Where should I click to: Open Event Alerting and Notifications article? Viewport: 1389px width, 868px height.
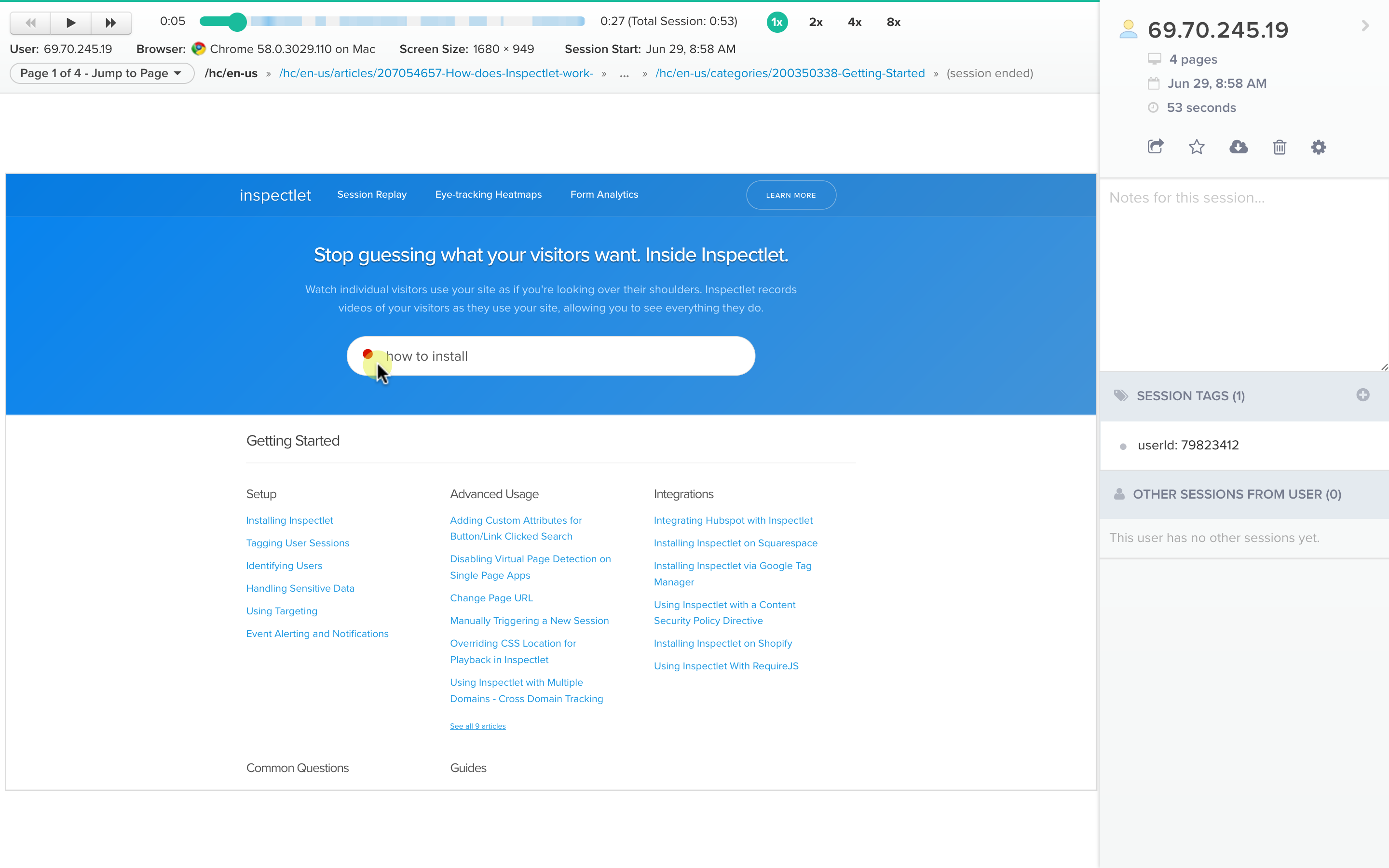tap(317, 634)
